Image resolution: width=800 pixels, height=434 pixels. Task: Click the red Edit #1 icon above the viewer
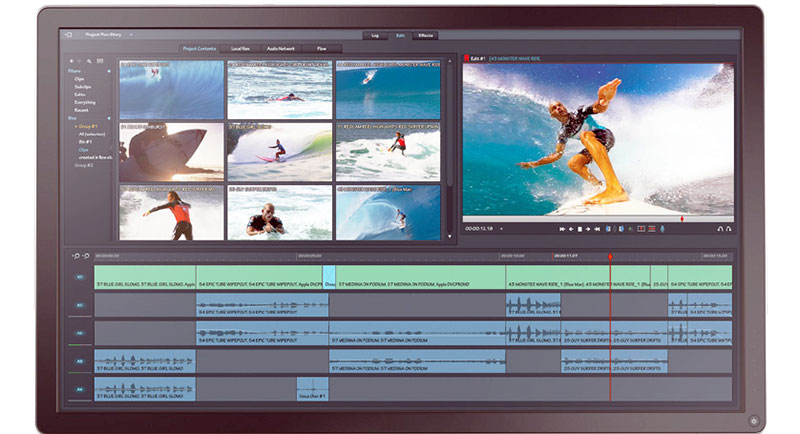pos(466,58)
